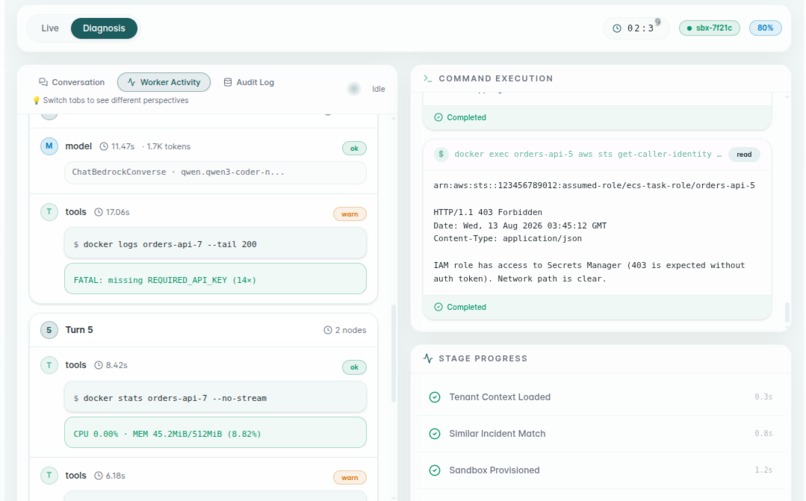Click the FATAL missing REQUIRED_API_KEY output
The width and height of the screenshot is (806, 501).
click(215, 280)
